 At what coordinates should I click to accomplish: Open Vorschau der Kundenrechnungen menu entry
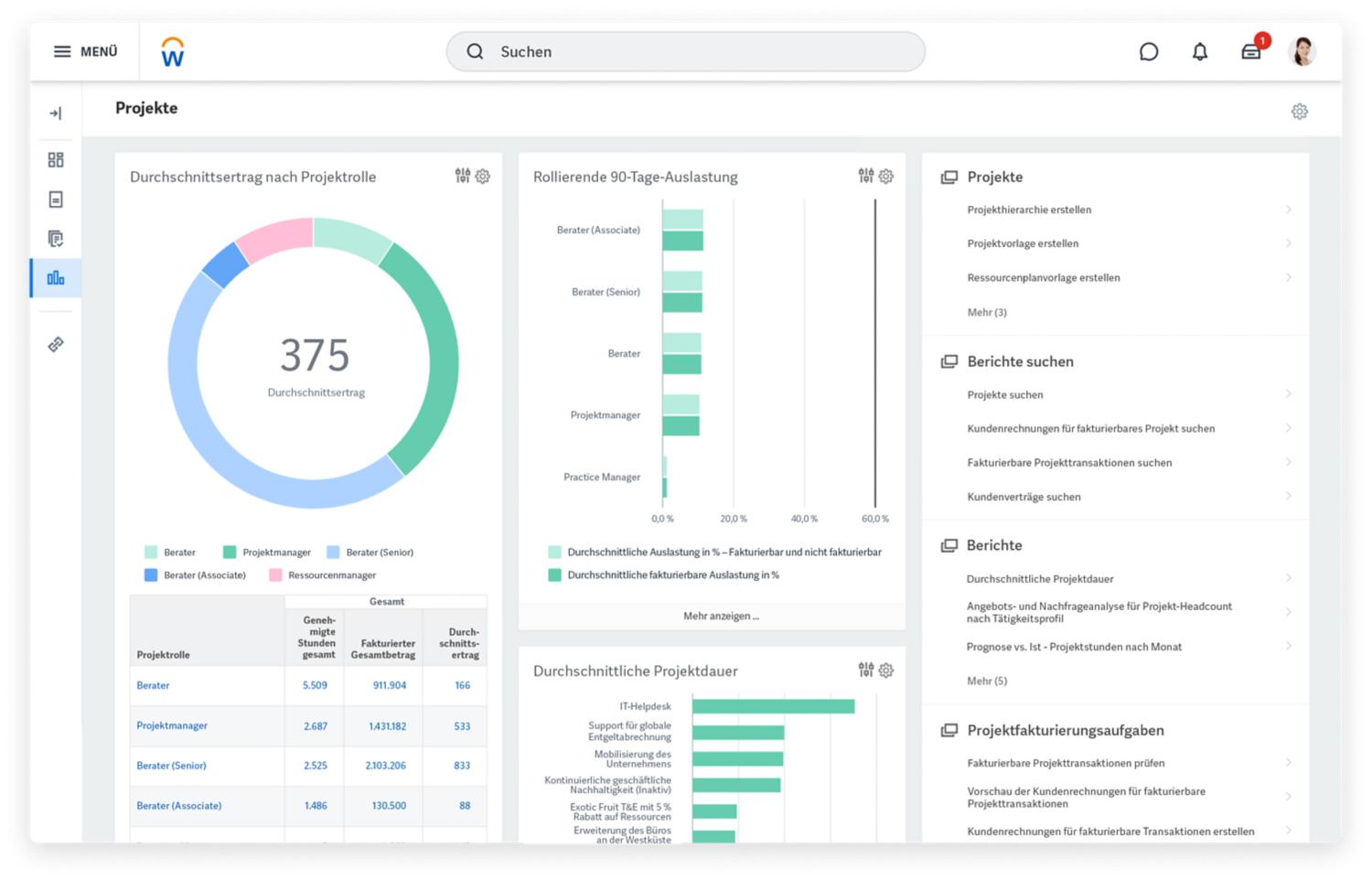click(1087, 797)
